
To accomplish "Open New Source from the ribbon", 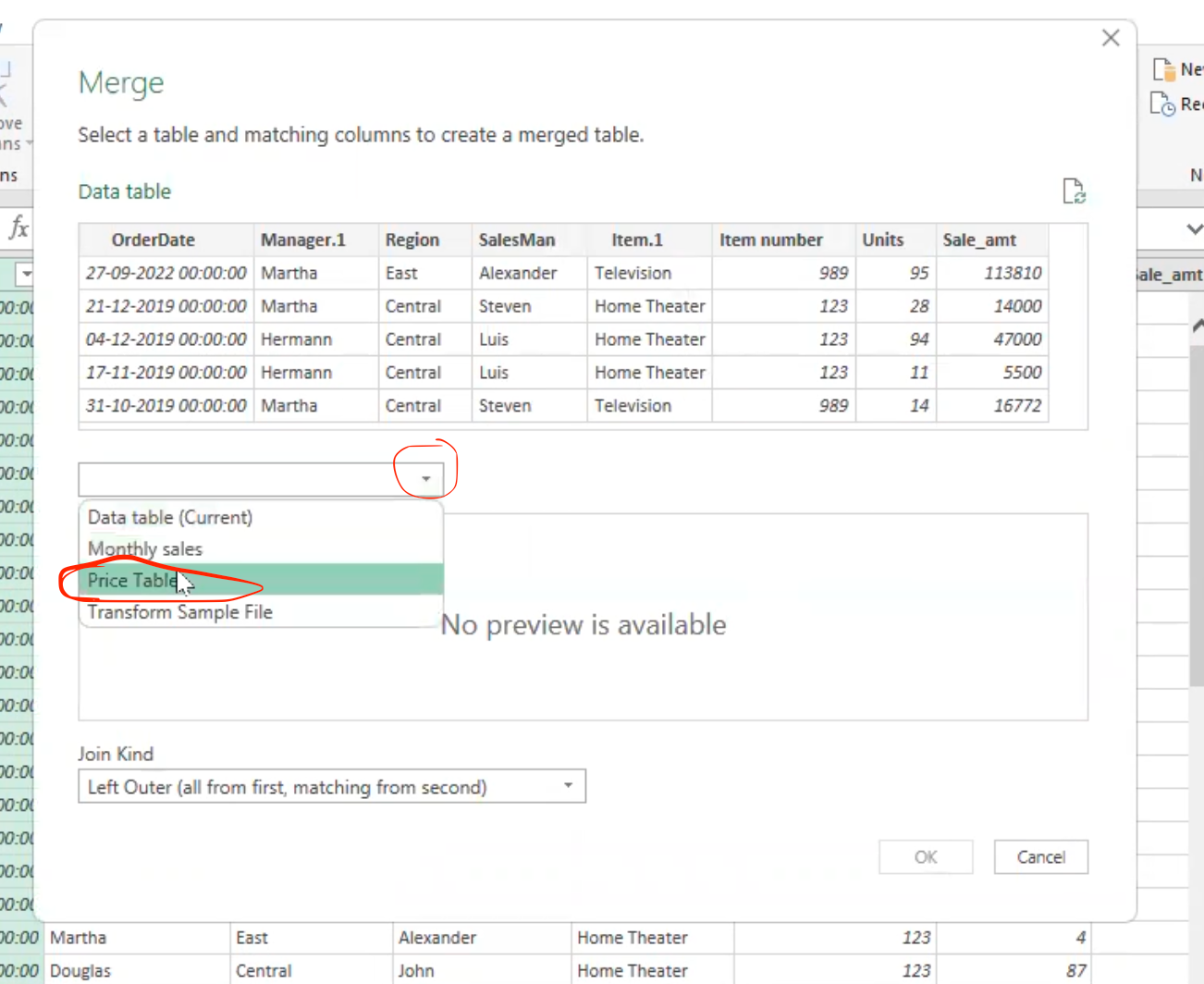I will pyautogui.click(x=1172, y=69).
